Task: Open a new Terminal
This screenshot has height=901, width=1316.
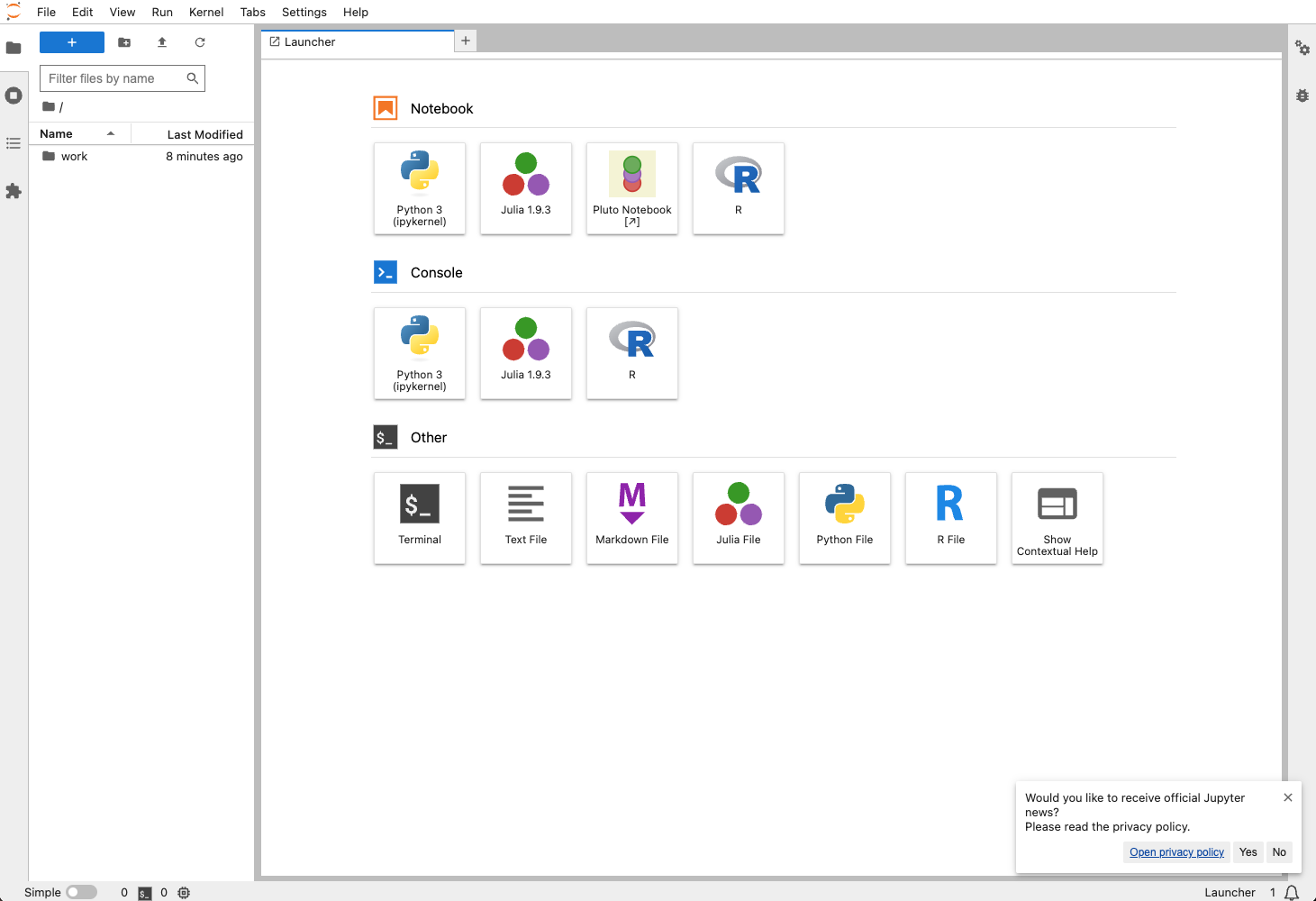Action: (420, 518)
